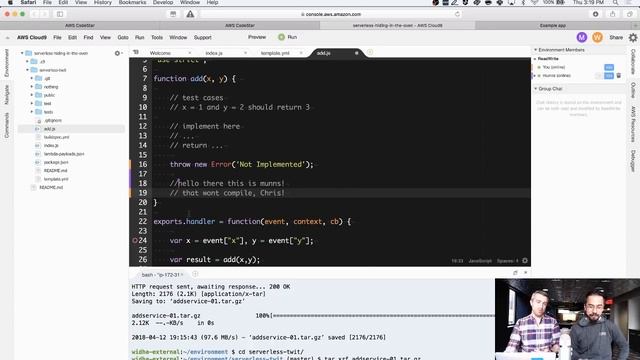
Task: Click line 16 throw new Error code
Action: (242, 164)
